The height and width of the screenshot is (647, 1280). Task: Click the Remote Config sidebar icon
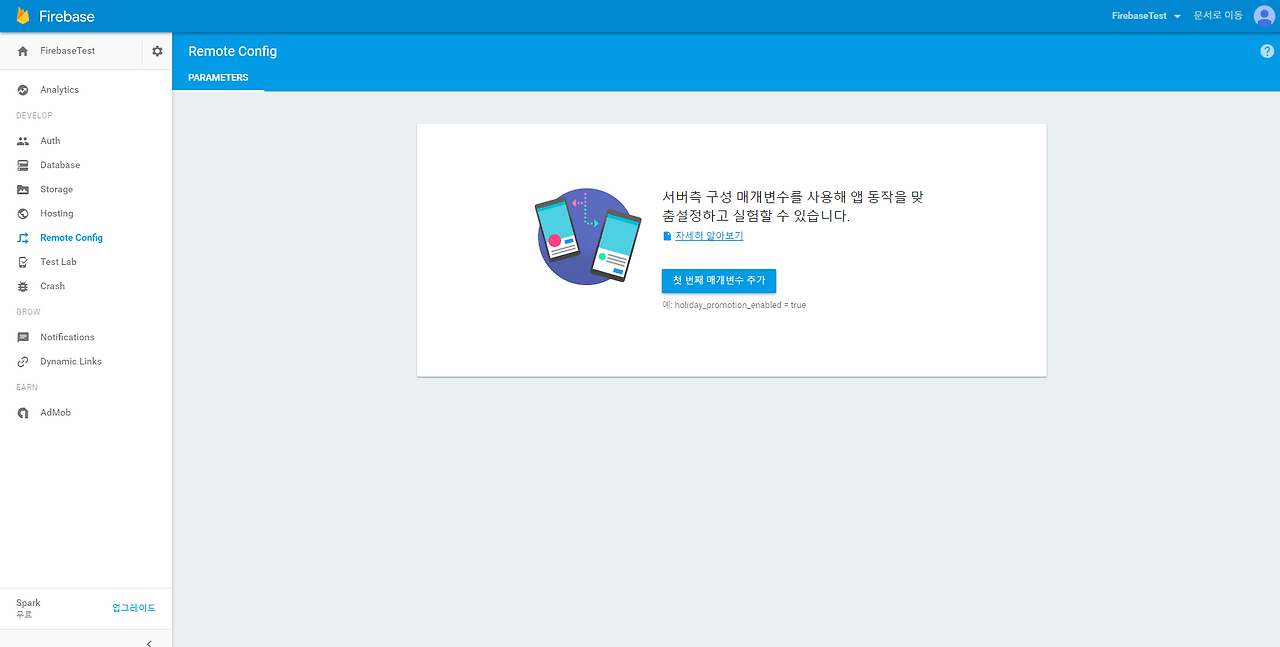[x=23, y=238]
